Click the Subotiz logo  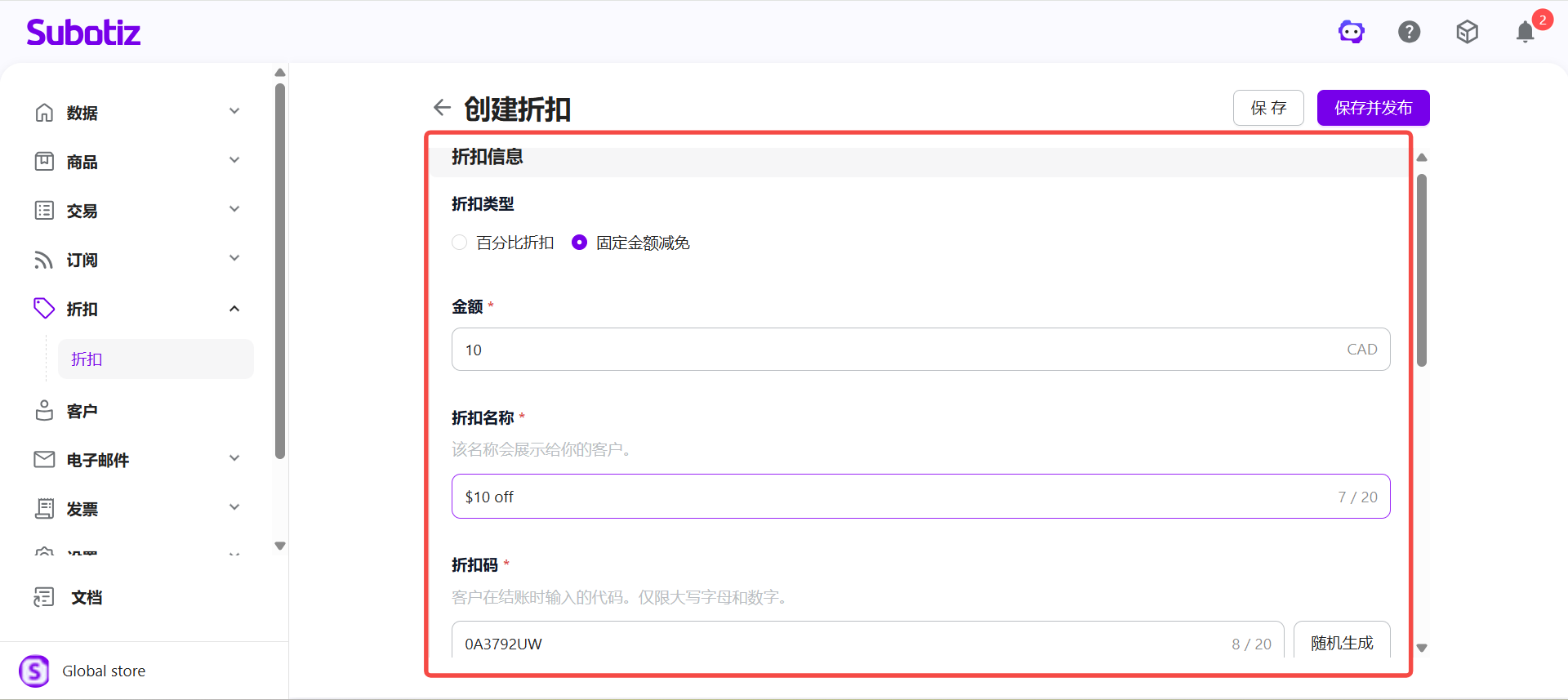click(x=83, y=33)
